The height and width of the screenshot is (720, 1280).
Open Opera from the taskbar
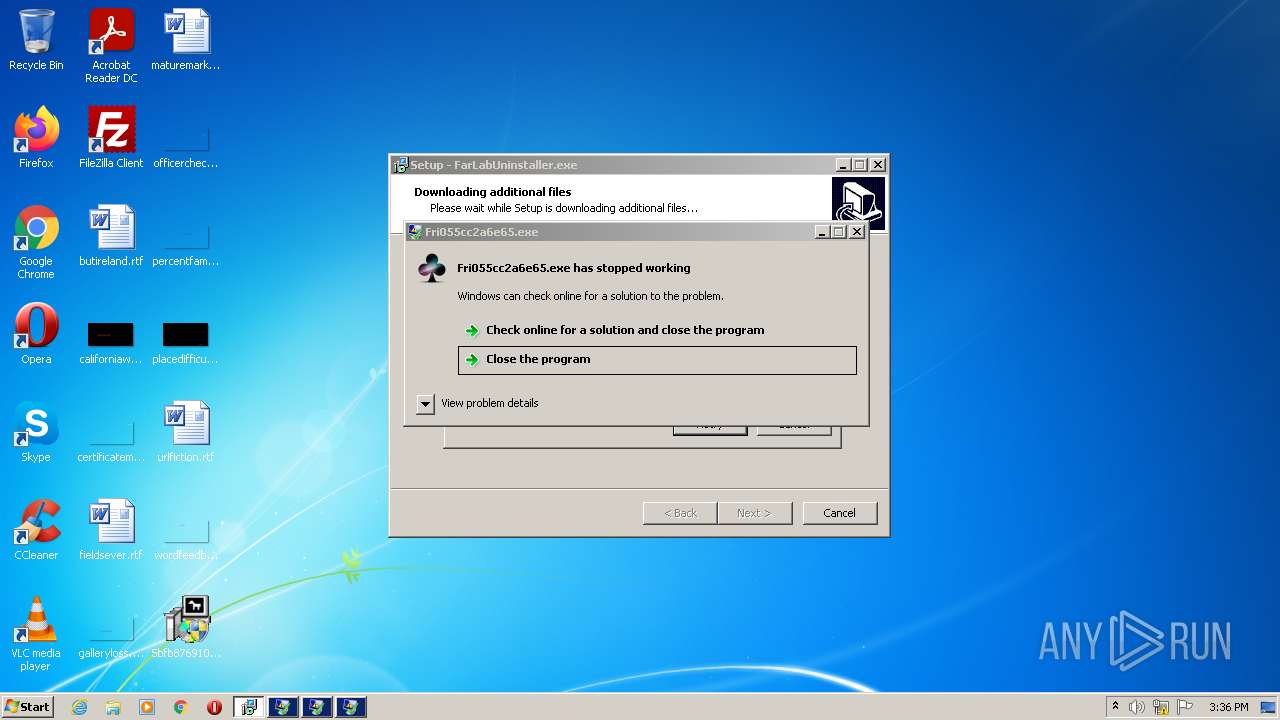214,707
